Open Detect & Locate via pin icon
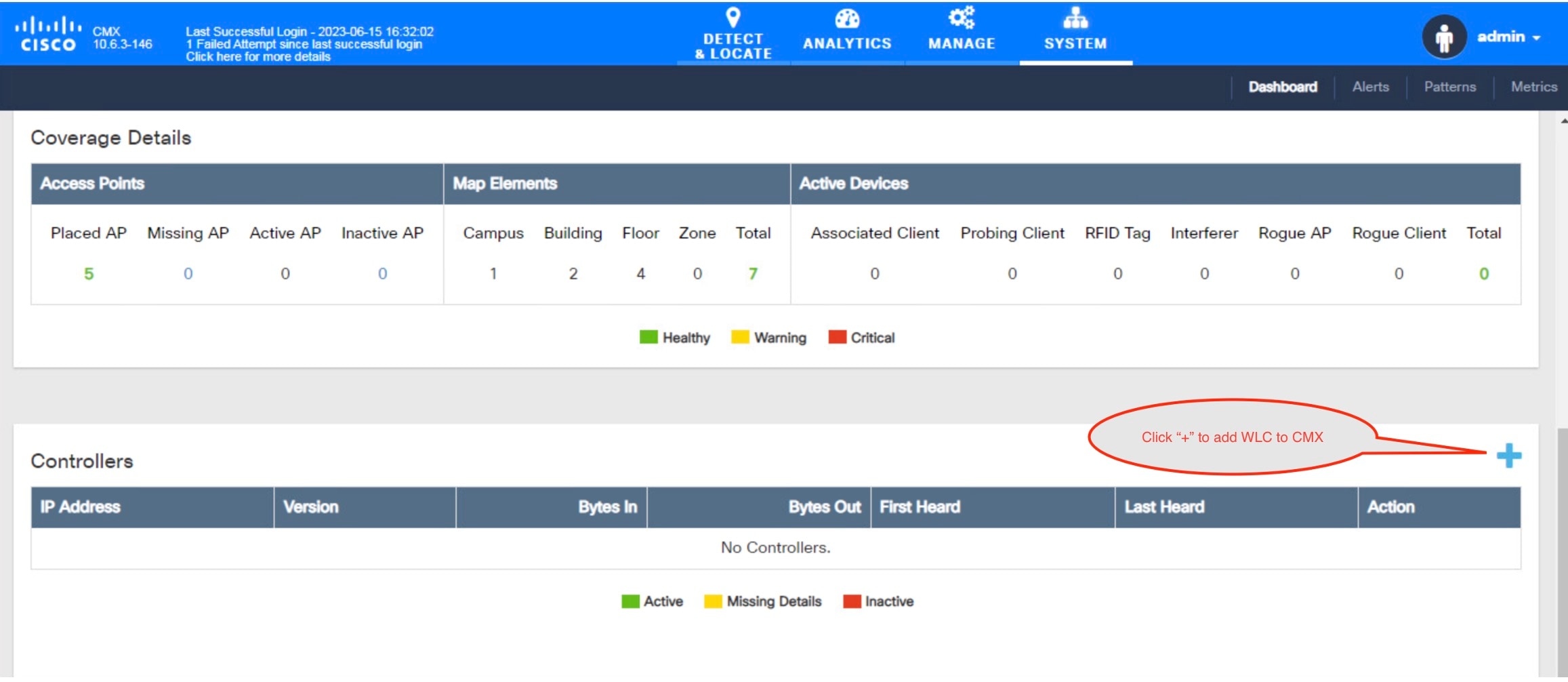The width and height of the screenshot is (1568, 682). (733, 17)
